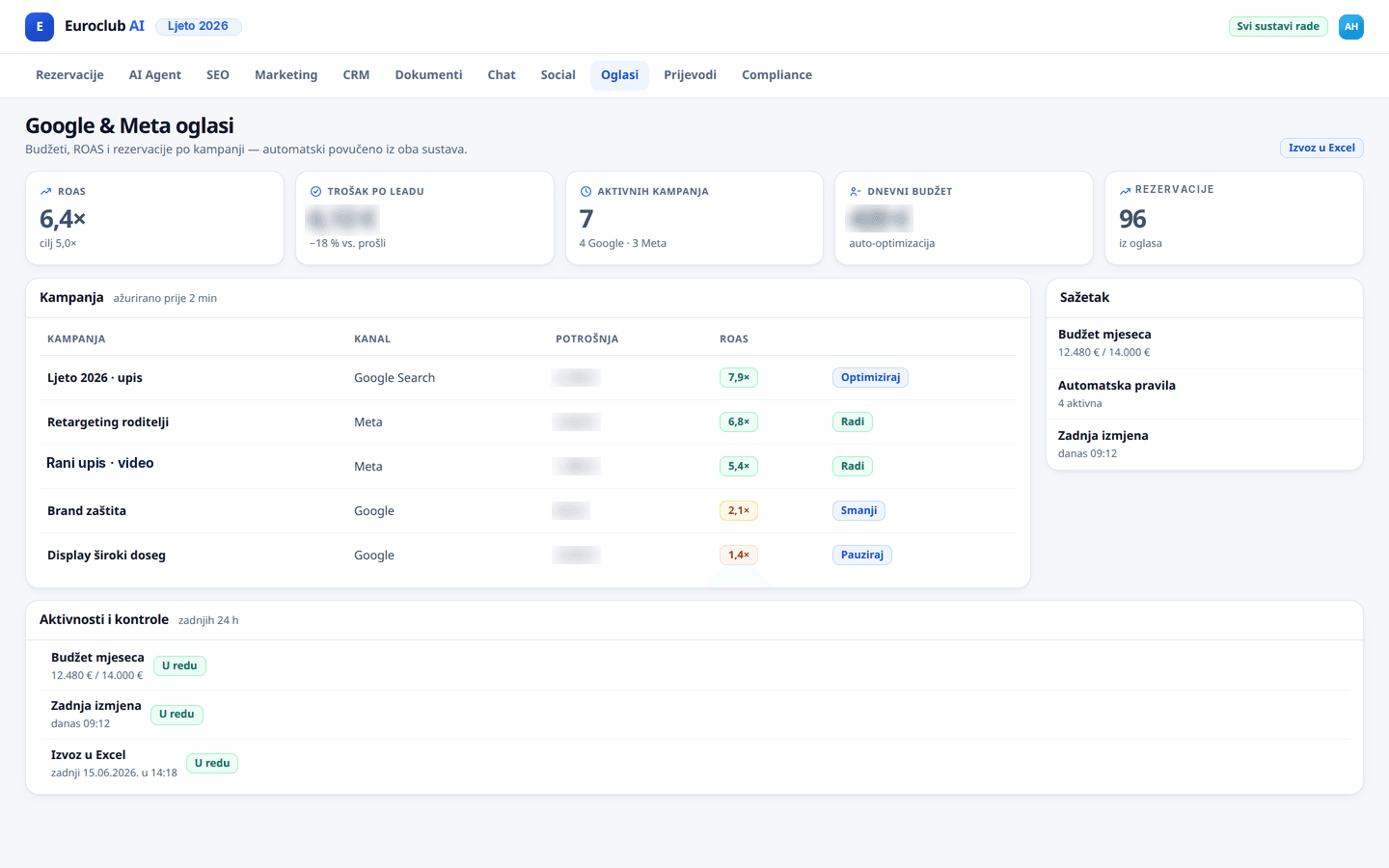Viewport: 1389px width, 868px height.
Task: Click Smanji for Brand zaštita
Action: pyautogui.click(x=858, y=511)
